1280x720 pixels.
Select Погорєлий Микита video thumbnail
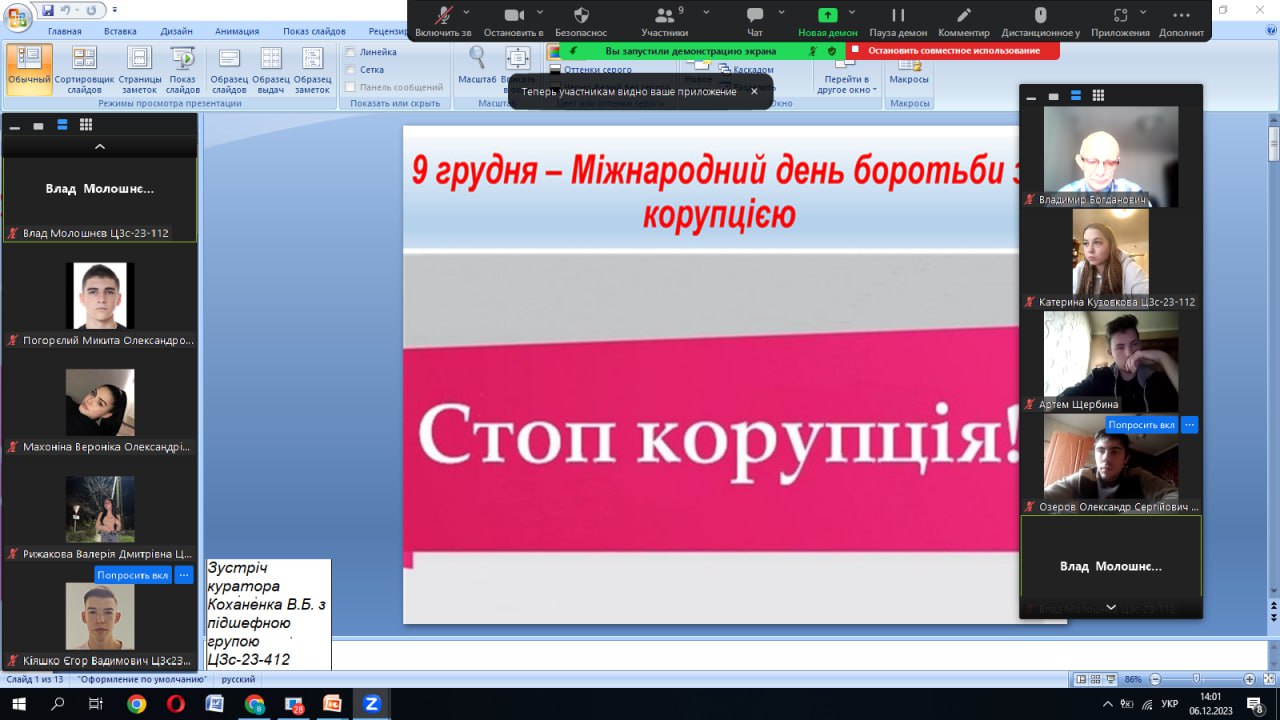[x=99, y=296]
